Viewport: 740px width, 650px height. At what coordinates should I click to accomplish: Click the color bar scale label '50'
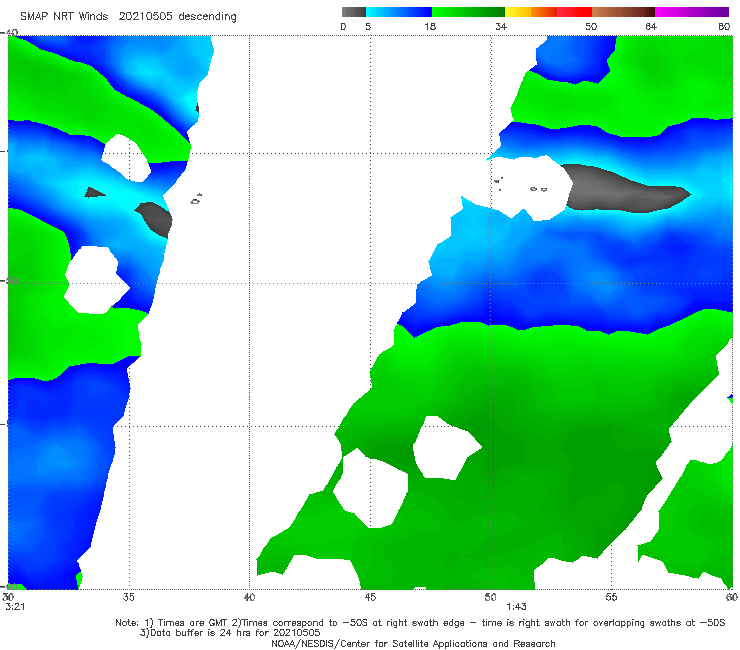pyautogui.click(x=591, y=27)
